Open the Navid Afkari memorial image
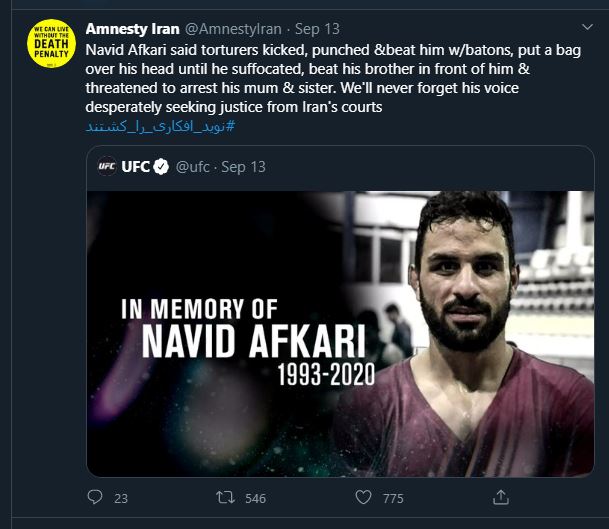 point(340,330)
